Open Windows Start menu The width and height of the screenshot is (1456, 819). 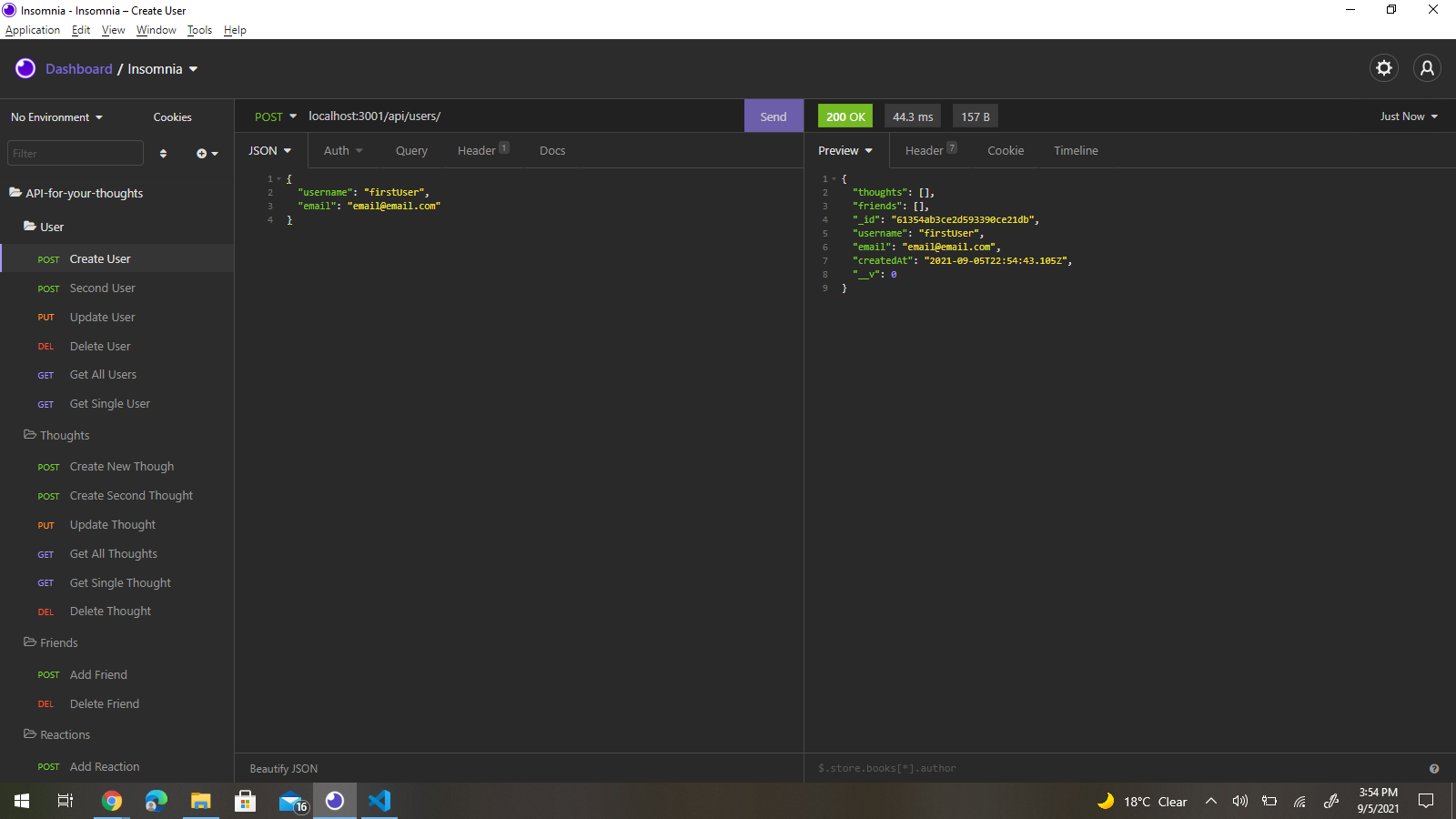22,801
